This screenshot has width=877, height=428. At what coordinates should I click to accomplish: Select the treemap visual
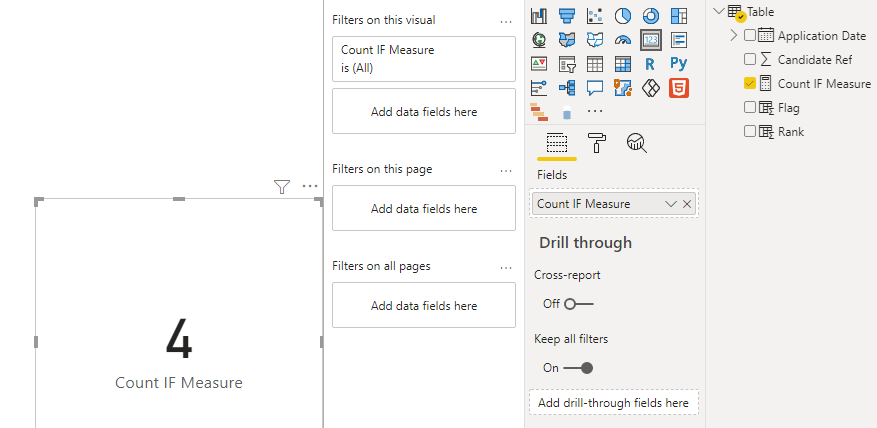(x=678, y=16)
